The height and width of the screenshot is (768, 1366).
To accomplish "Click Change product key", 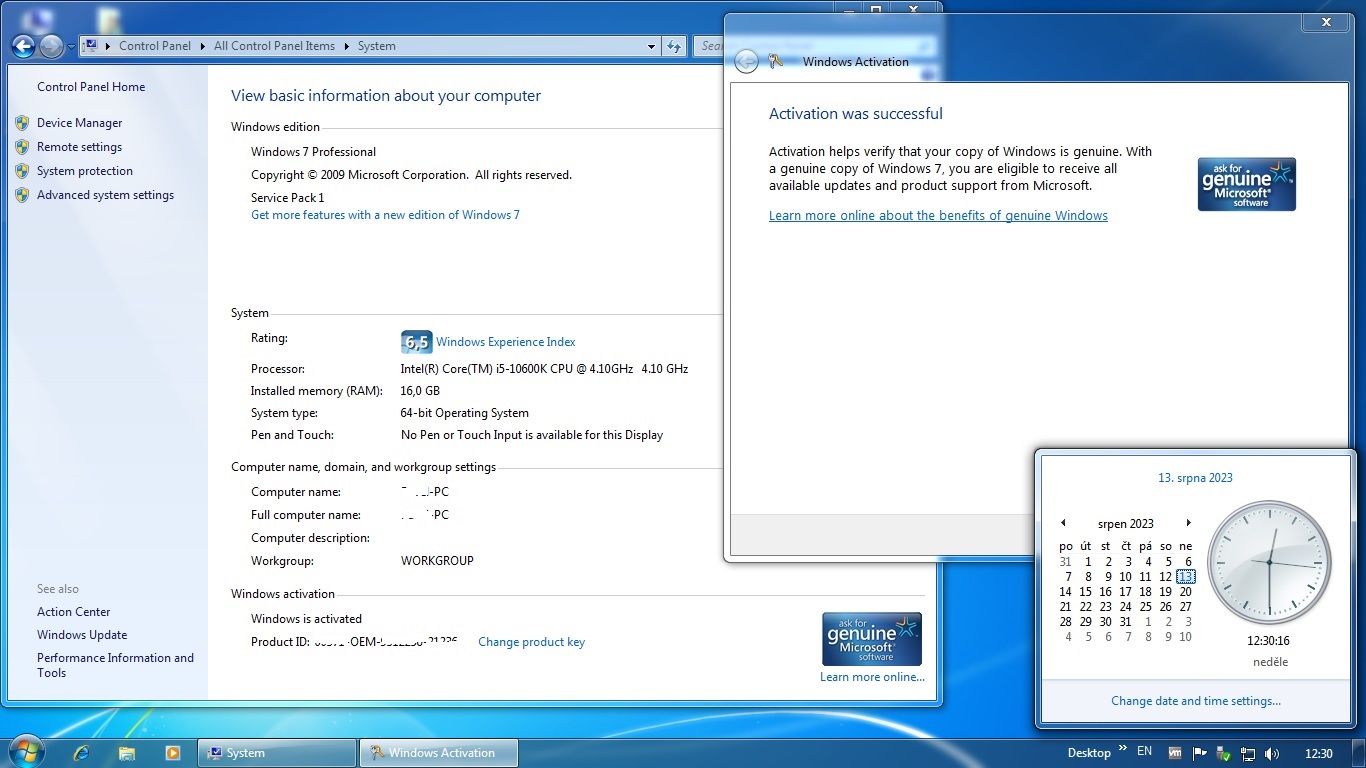I will (532, 642).
